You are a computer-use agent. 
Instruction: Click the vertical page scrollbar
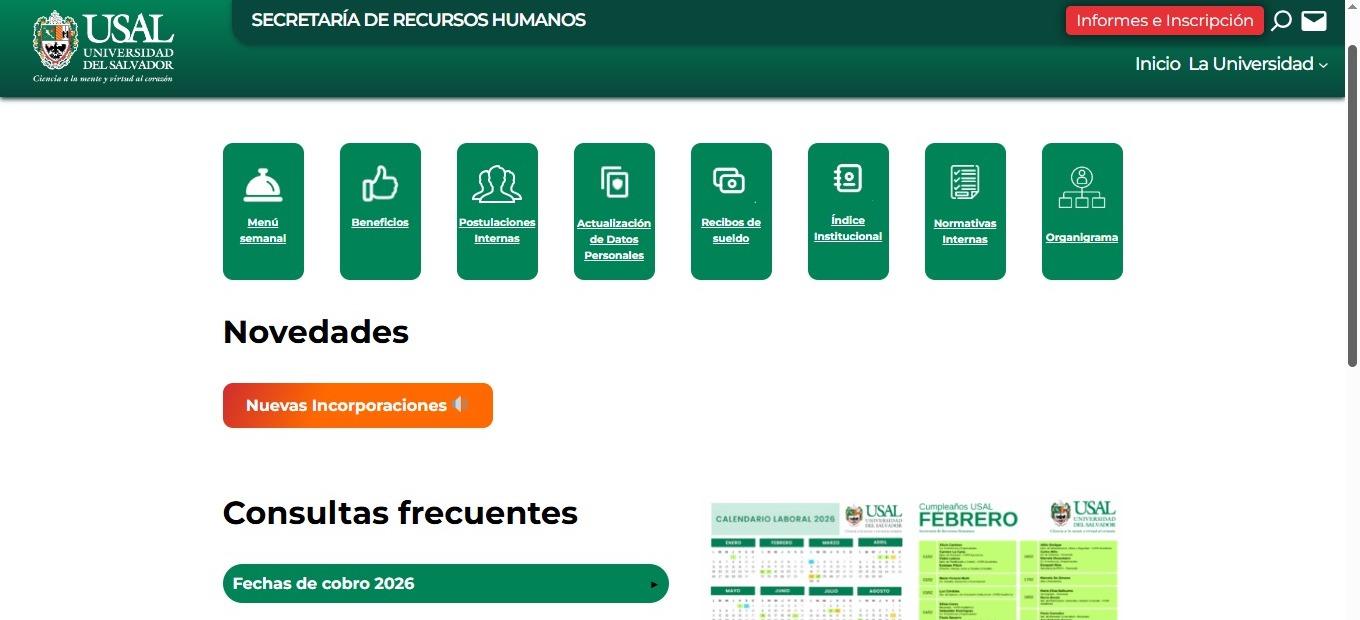pos(1352,200)
